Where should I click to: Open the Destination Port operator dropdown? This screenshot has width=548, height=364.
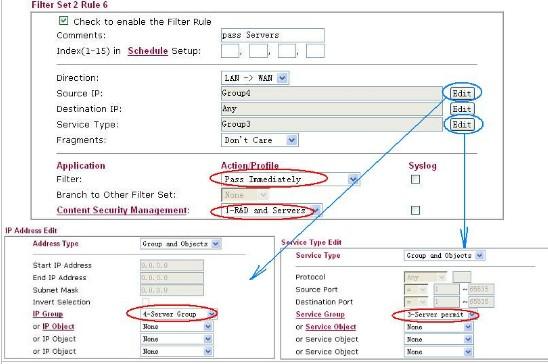tap(416, 302)
